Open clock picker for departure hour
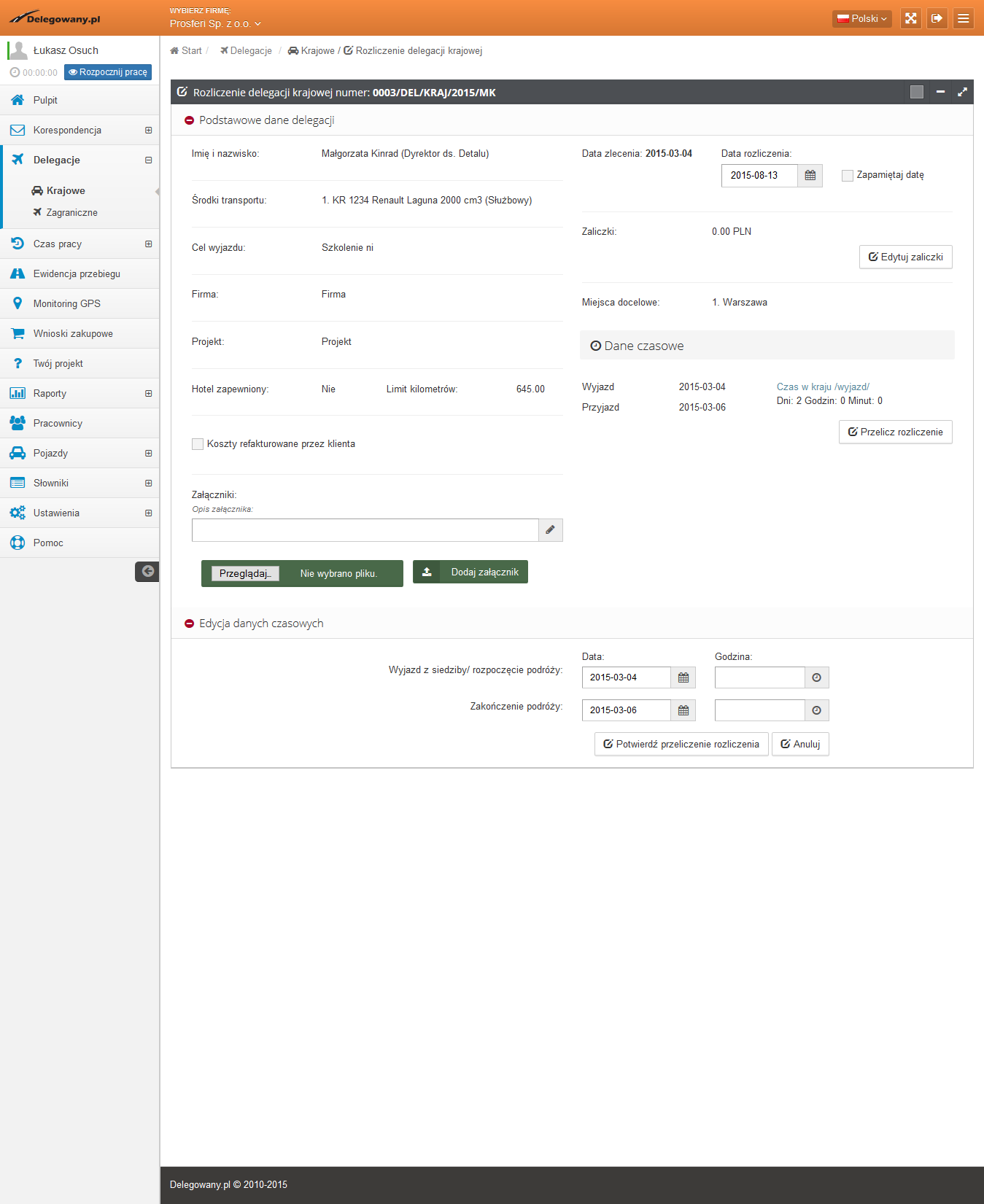This screenshot has width=984, height=1204. click(x=816, y=677)
